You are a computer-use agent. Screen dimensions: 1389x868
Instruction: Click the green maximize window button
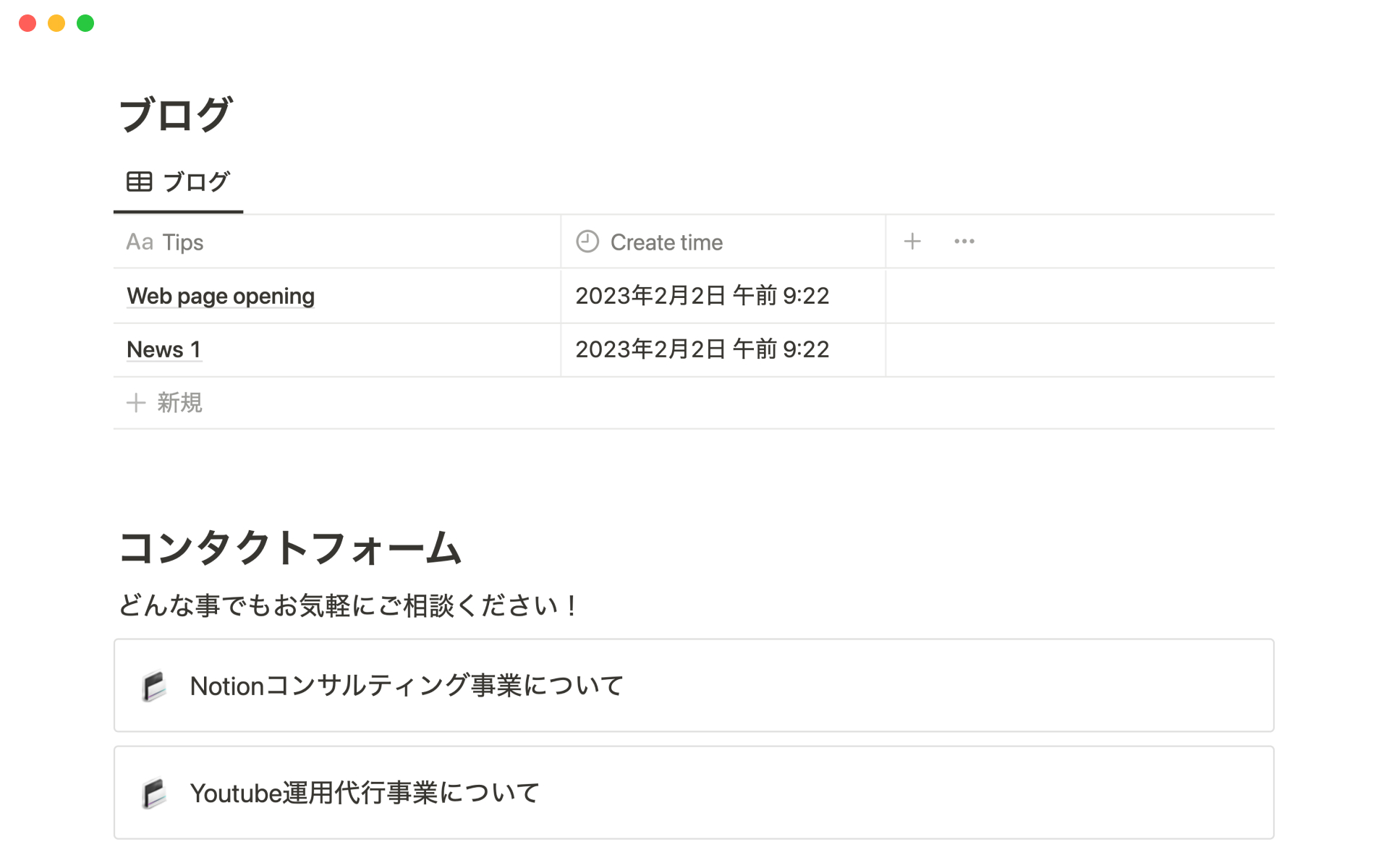click(85, 23)
